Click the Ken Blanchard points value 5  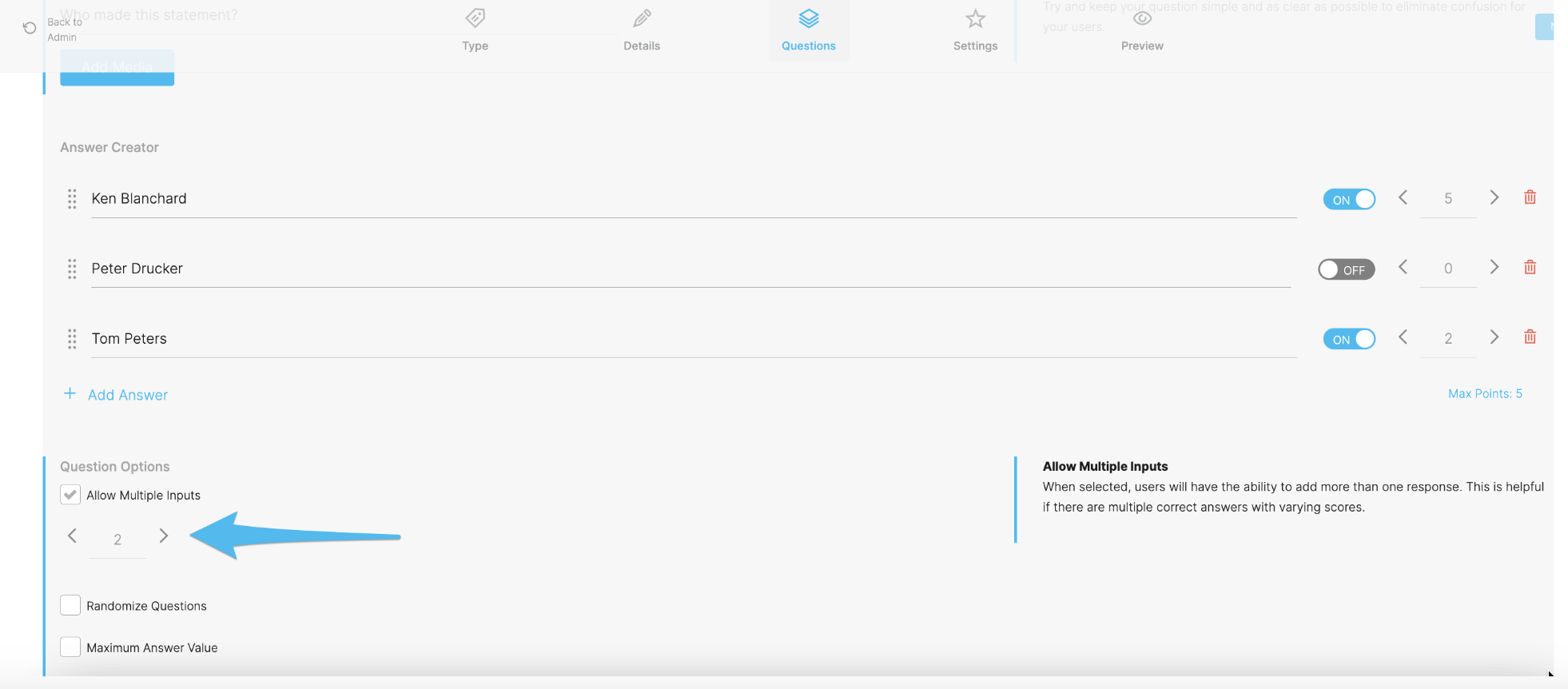click(x=1448, y=199)
